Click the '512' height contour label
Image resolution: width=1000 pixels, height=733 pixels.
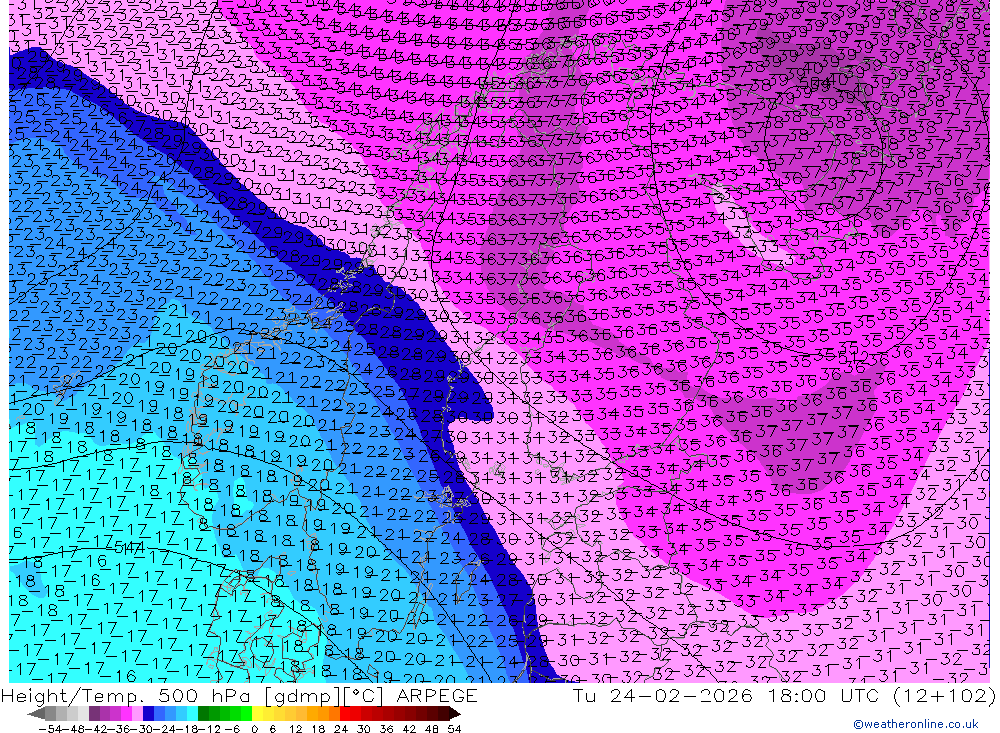point(853,356)
